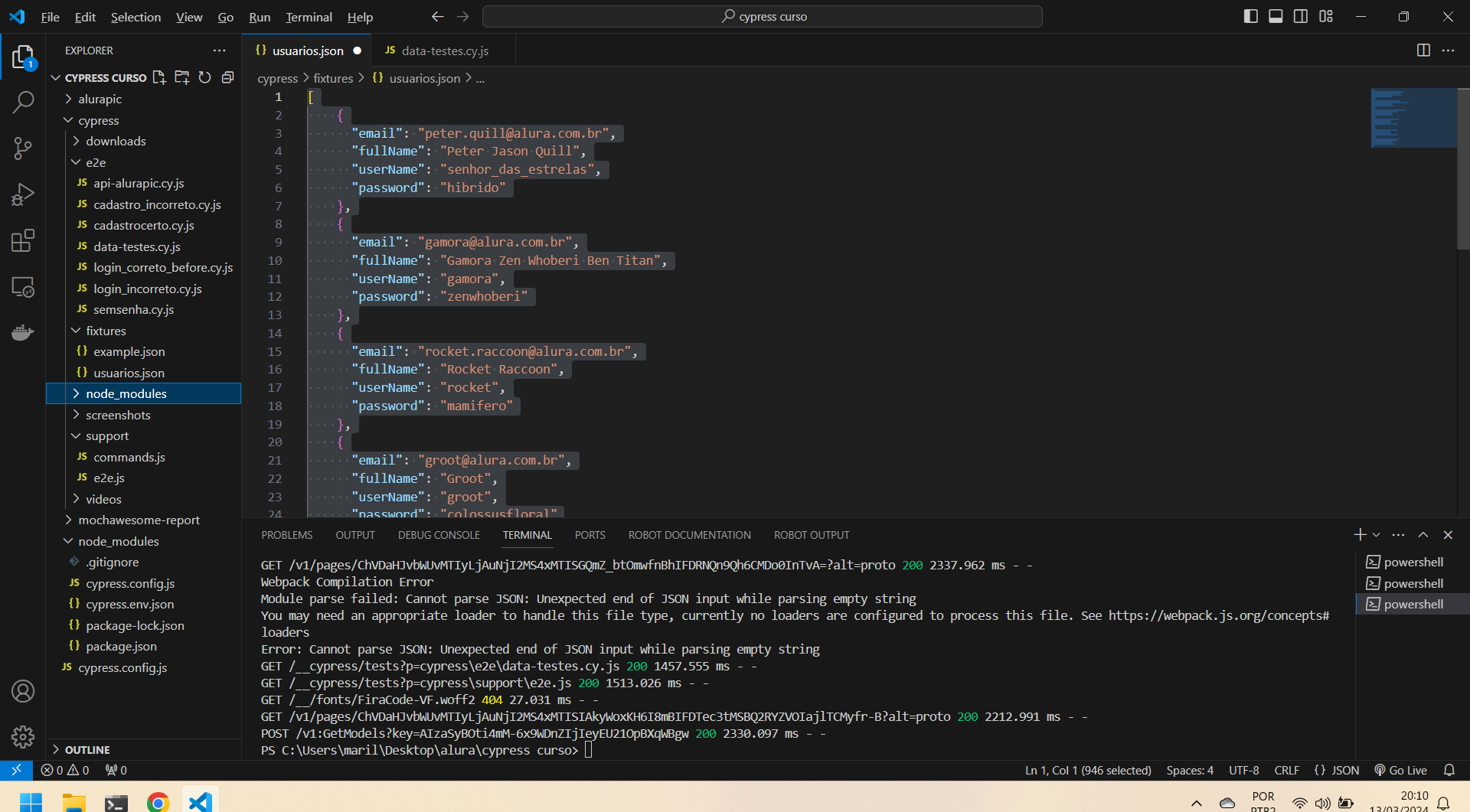Open Explorer views and more actions menu
This screenshot has height=812, width=1470.
click(220, 51)
